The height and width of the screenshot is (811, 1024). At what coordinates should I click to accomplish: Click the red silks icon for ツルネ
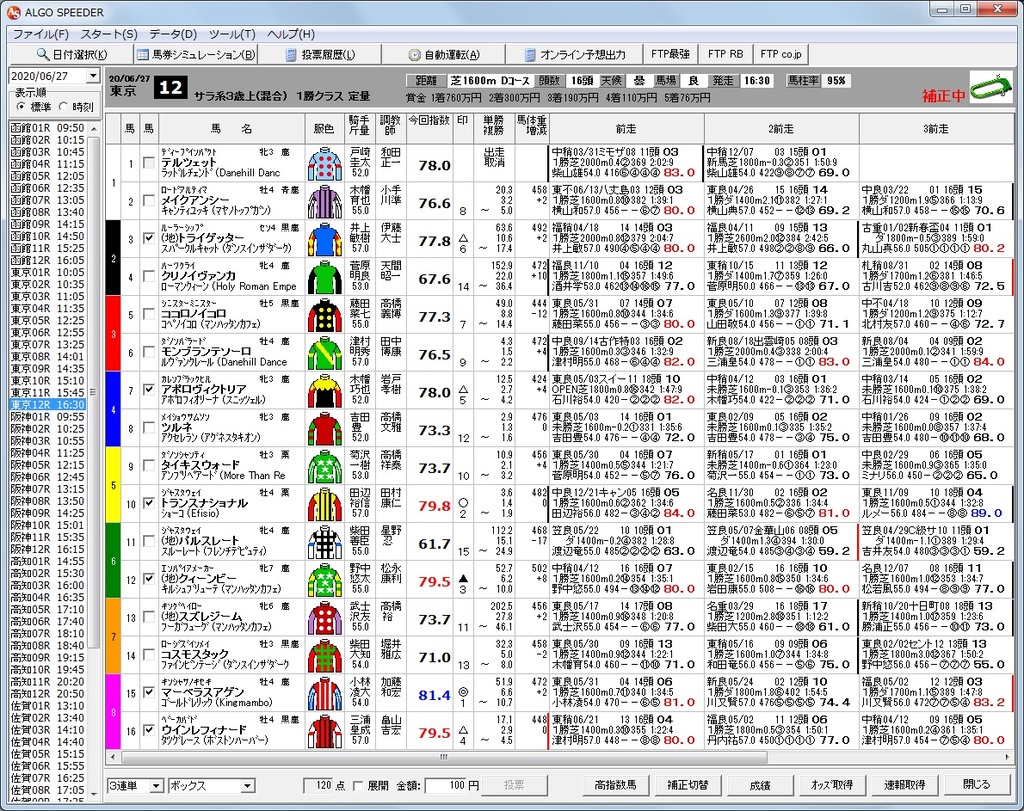coord(325,429)
